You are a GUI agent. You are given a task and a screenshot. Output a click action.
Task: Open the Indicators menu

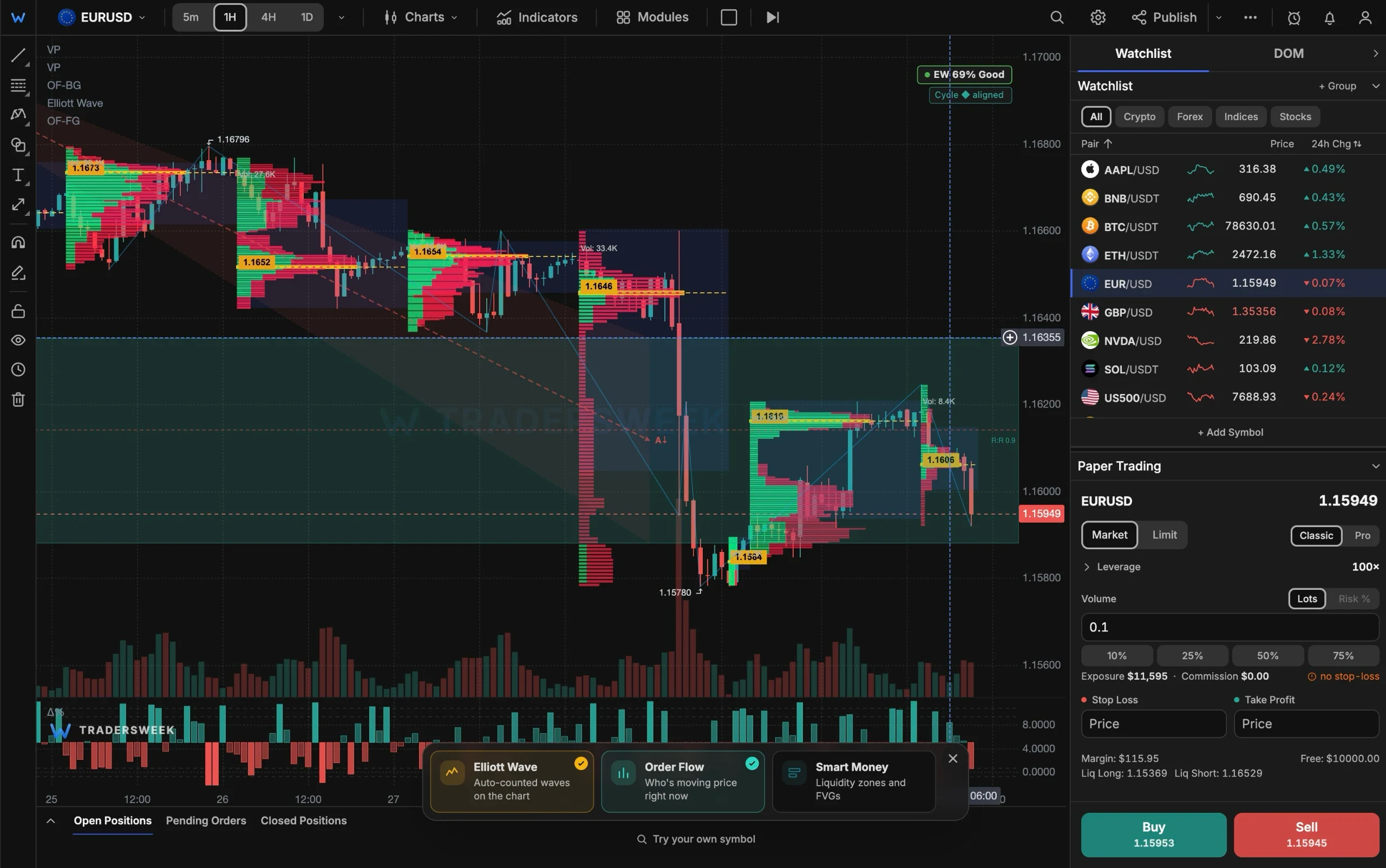[537, 17]
